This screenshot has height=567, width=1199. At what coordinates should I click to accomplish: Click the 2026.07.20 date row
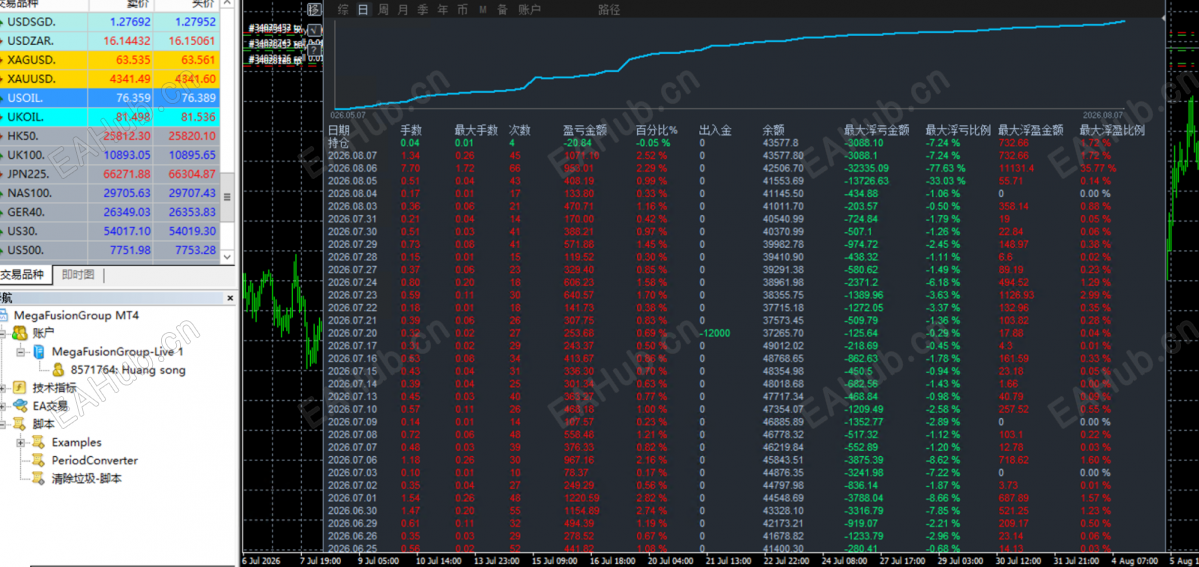tap(352, 333)
